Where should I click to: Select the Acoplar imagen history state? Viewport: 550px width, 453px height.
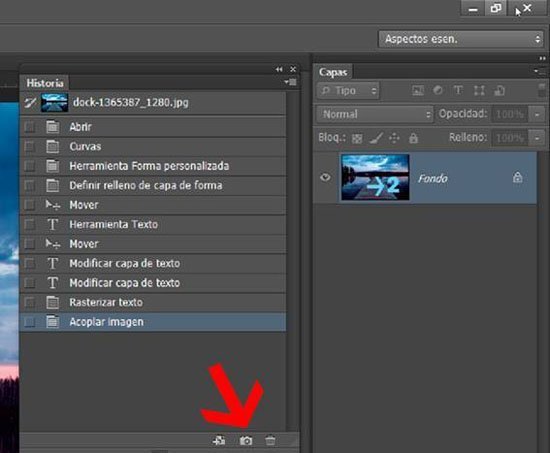[x=153, y=322]
